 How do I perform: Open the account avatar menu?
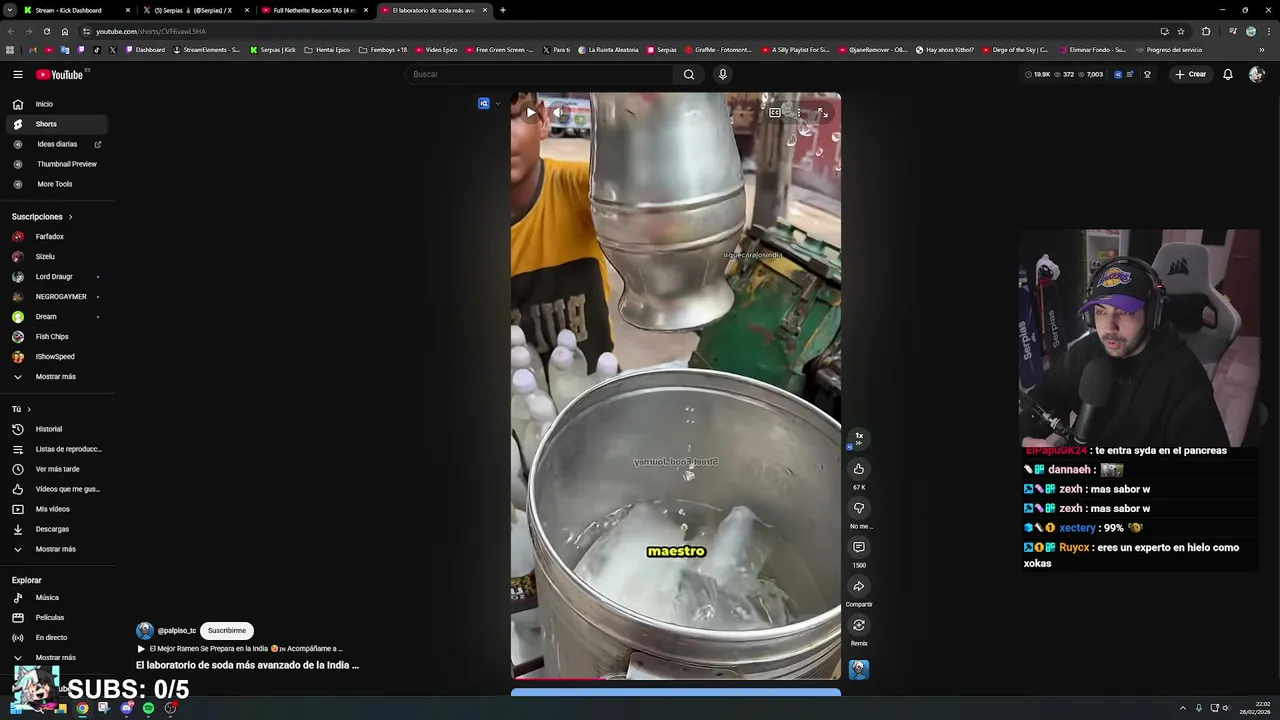(1256, 74)
